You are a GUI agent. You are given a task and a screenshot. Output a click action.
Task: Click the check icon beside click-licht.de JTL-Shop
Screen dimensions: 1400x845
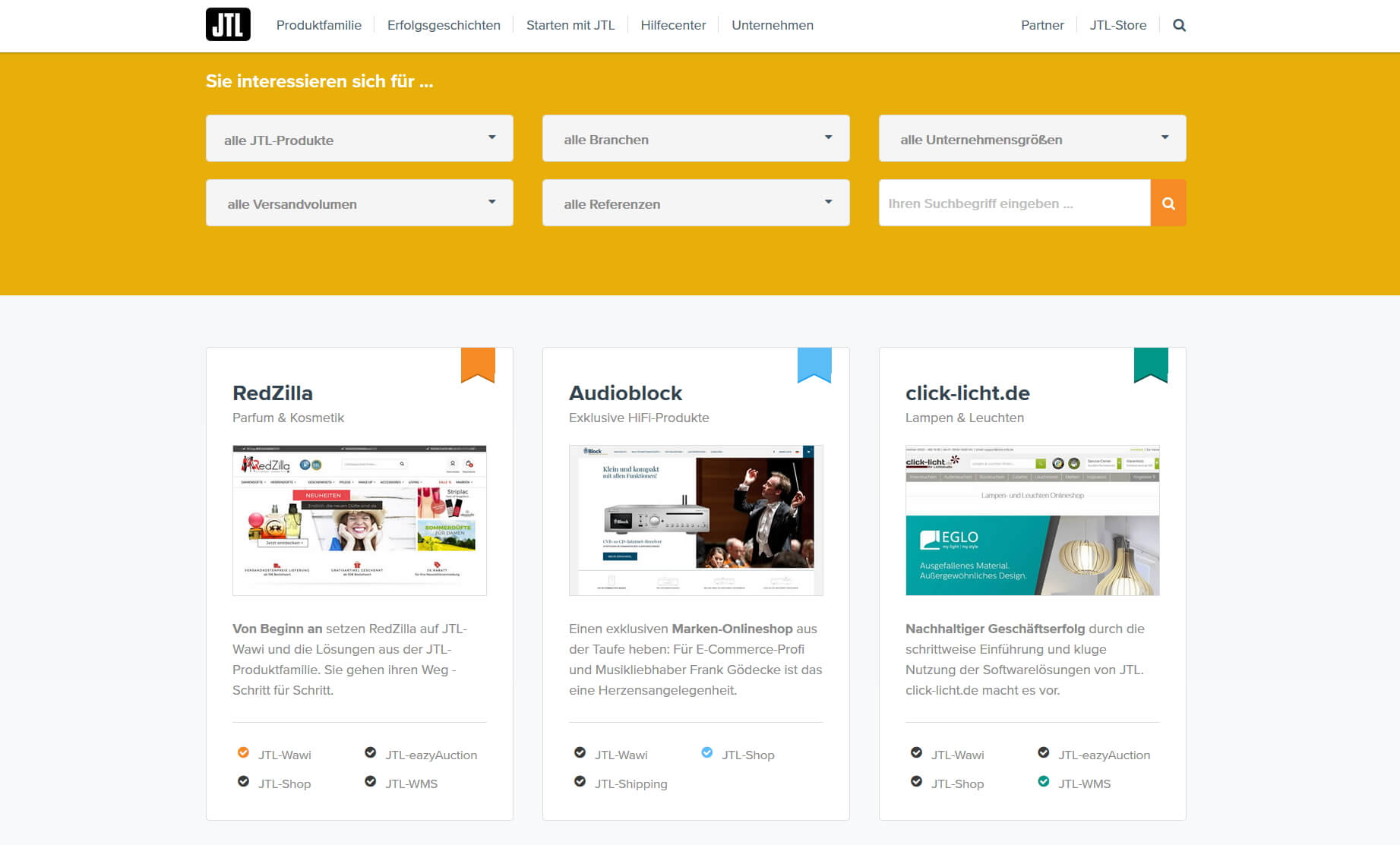coord(916,782)
